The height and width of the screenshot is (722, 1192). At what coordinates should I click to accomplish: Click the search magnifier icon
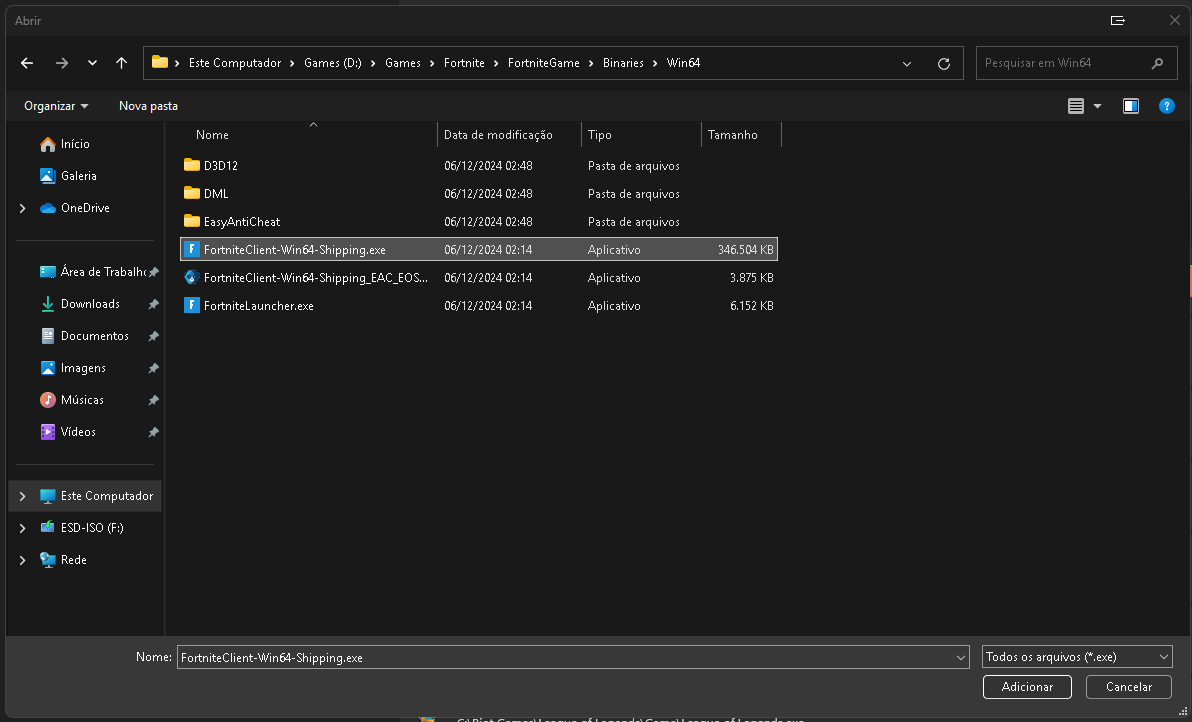point(1157,63)
